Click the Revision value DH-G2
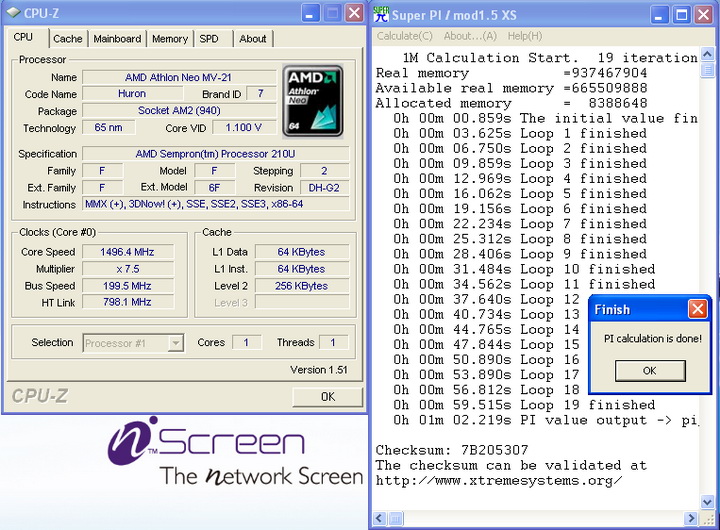Viewport: 720px width, 530px height. coord(324,188)
